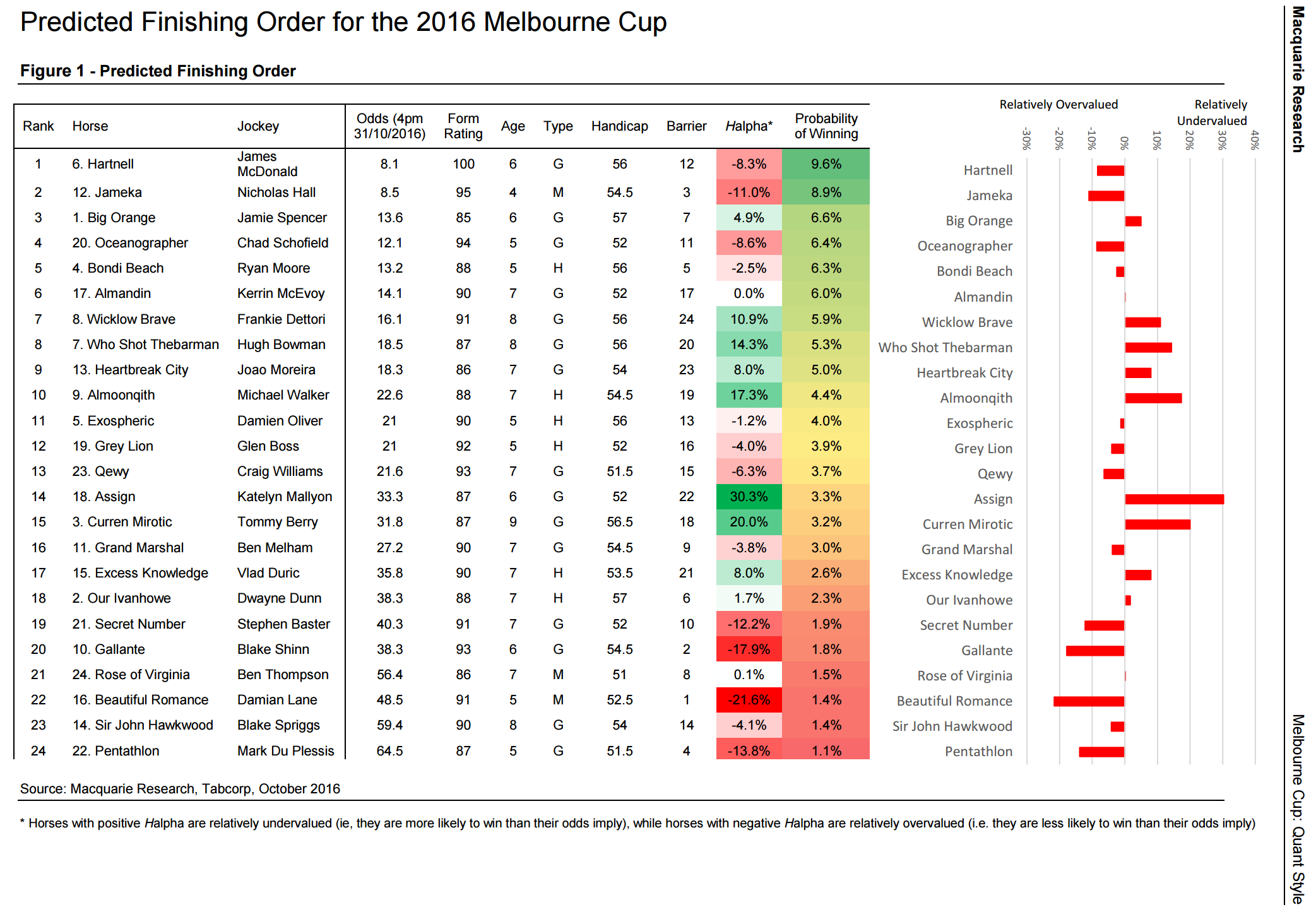Image resolution: width=1316 pixels, height=924 pixels.
Task: Click Almoonqith's bar in the valuation chart
Action: (x=1153, y=398)
